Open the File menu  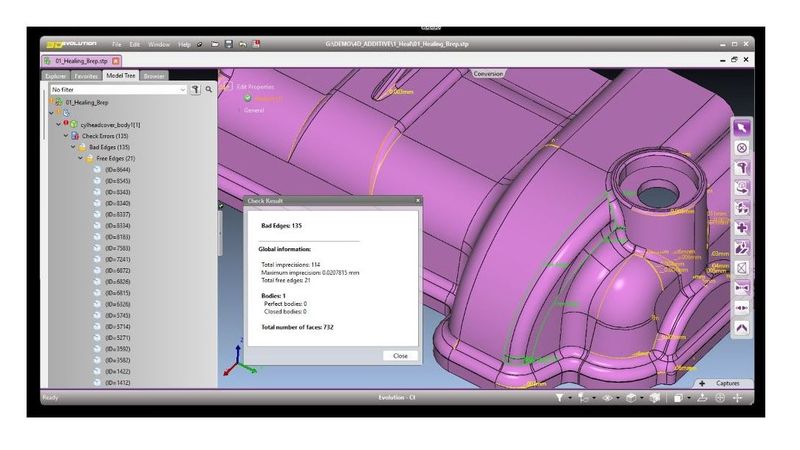[x=117, y=44]
